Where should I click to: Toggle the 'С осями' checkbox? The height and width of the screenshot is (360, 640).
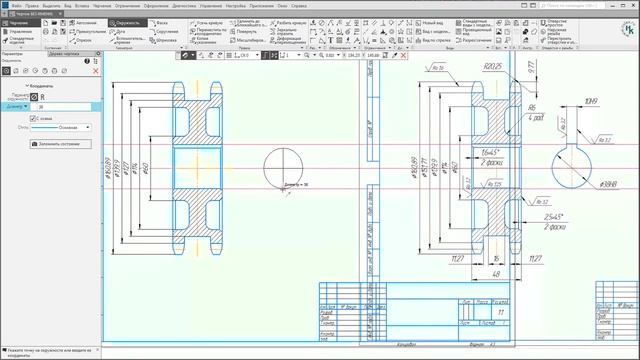coord(33,118)
